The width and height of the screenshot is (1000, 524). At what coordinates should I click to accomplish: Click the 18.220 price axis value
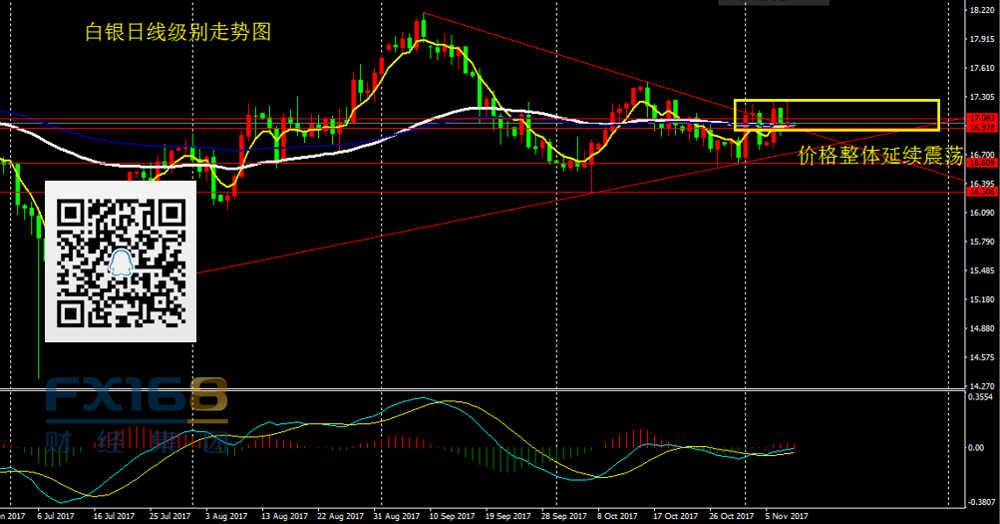[x=979, y=11]
